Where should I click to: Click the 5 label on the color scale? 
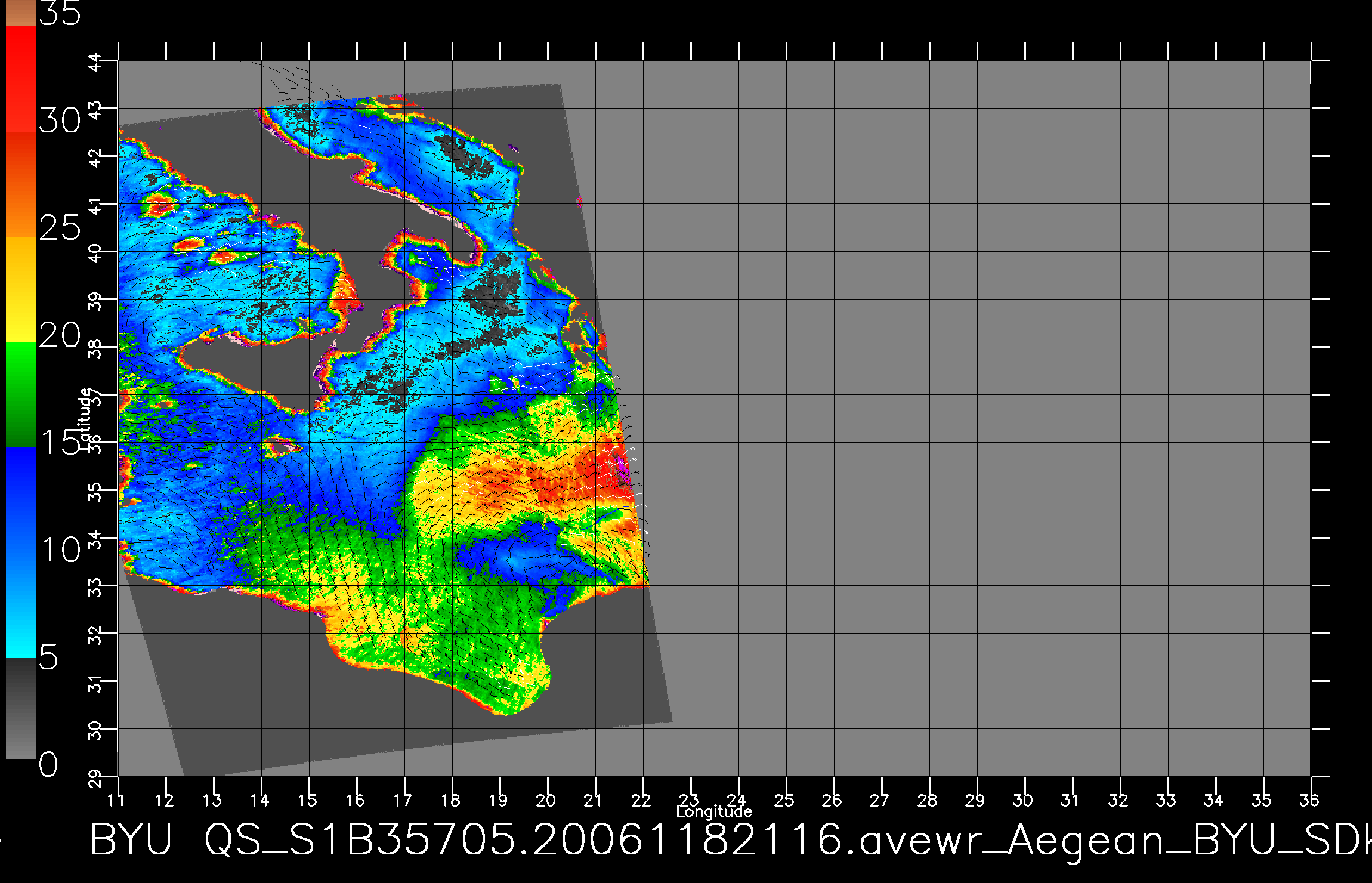pyautogui.click(x=49, y=657)
